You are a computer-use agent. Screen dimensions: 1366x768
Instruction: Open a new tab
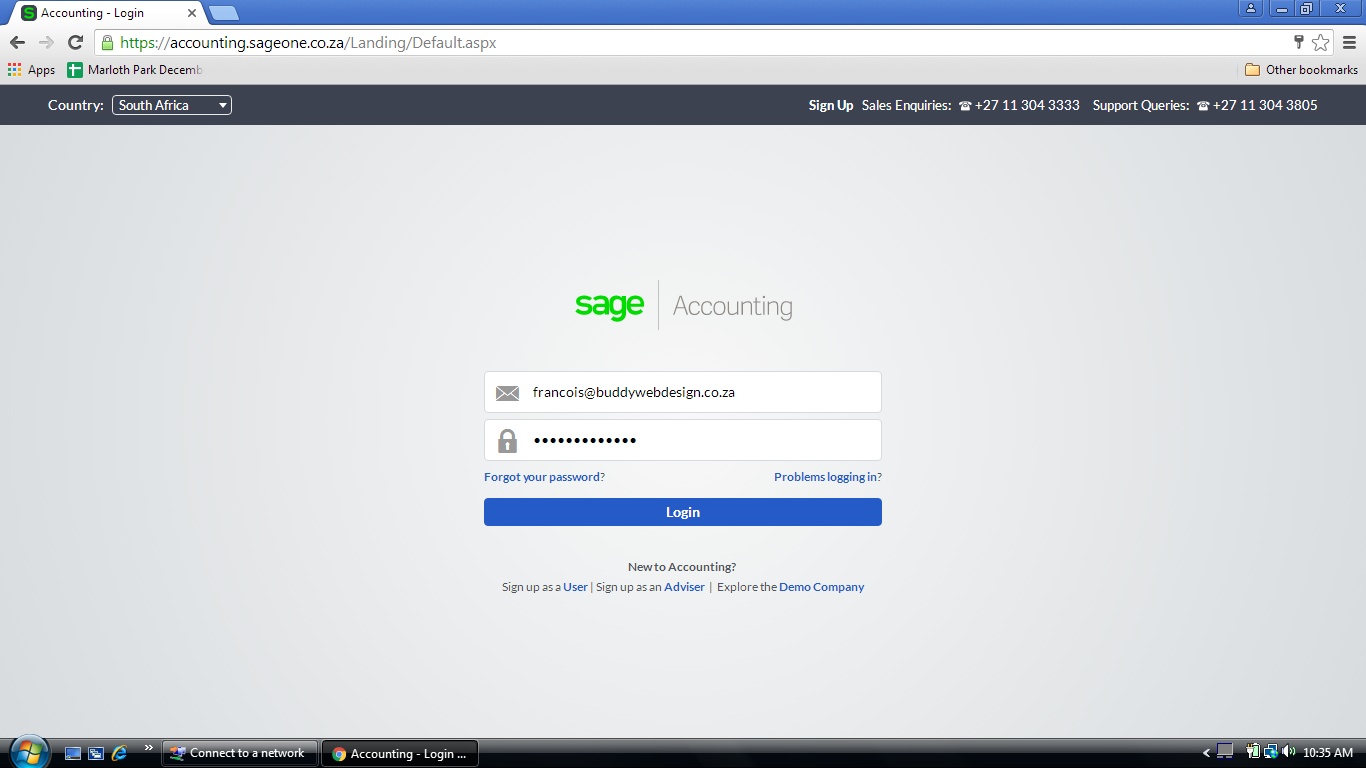(223, 13)
